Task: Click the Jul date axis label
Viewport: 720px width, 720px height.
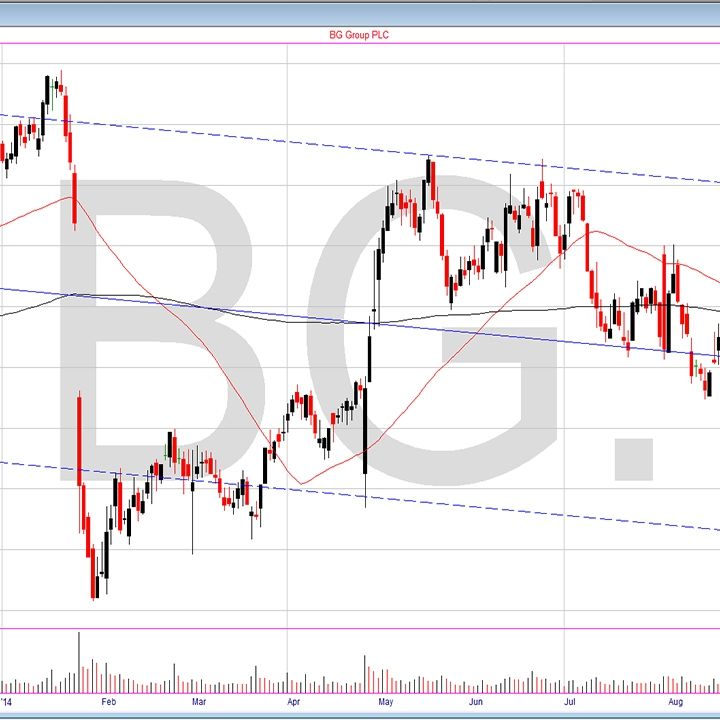Action: click(570, 702)
